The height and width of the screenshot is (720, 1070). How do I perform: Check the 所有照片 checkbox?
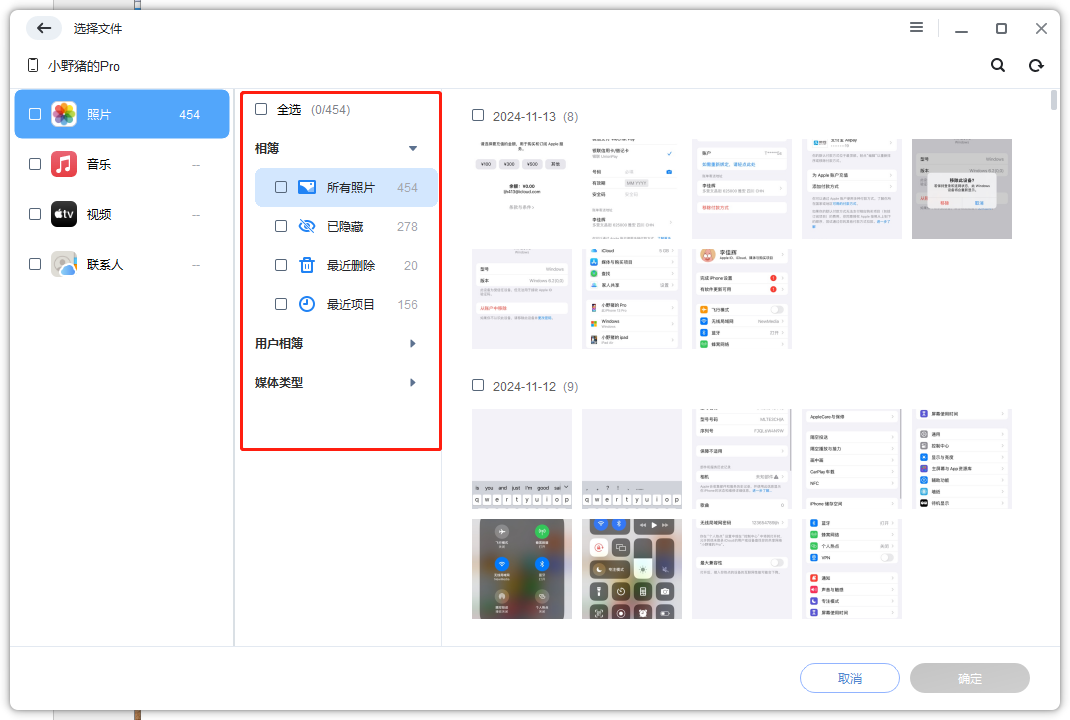281,187
